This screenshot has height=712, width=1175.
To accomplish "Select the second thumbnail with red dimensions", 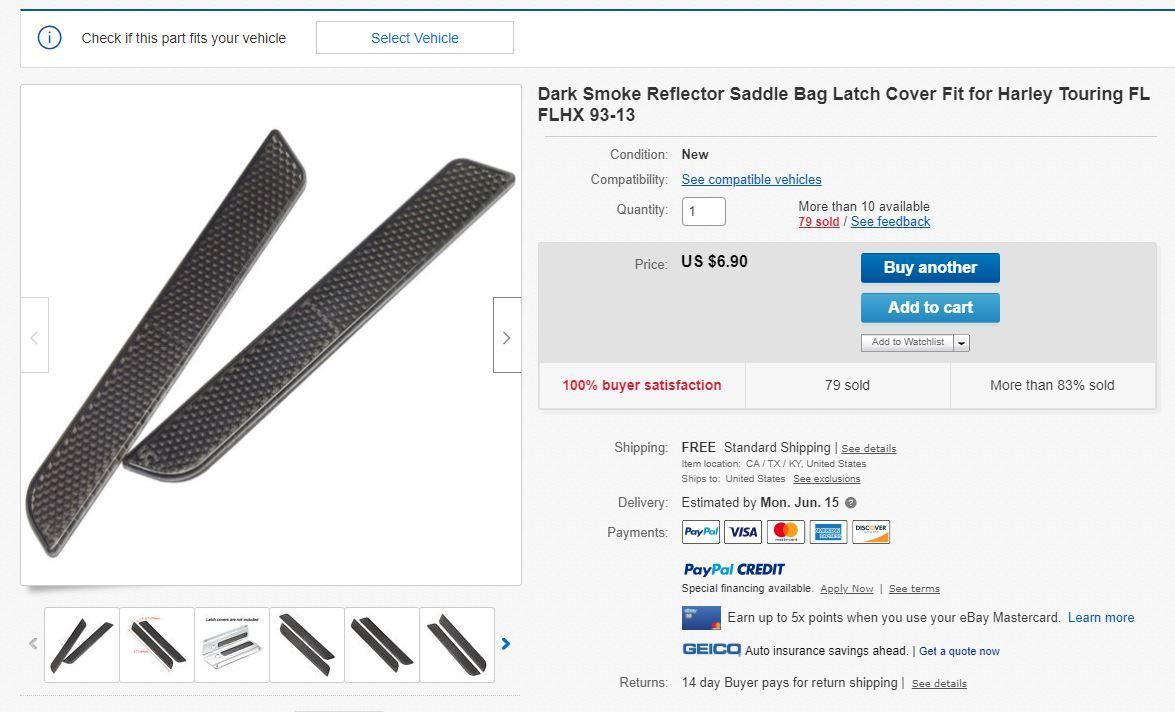I will [x=157, y=645].
